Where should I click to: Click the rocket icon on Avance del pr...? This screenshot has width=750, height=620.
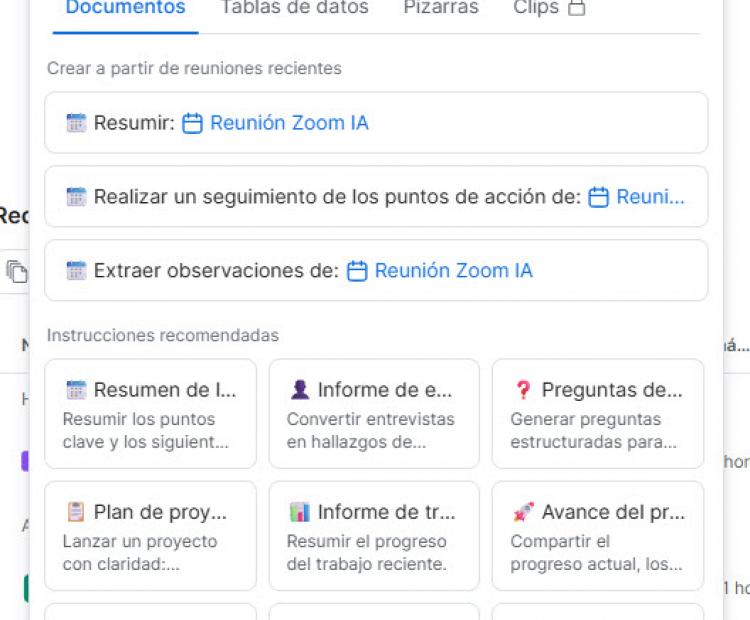[x=523, y=512]
